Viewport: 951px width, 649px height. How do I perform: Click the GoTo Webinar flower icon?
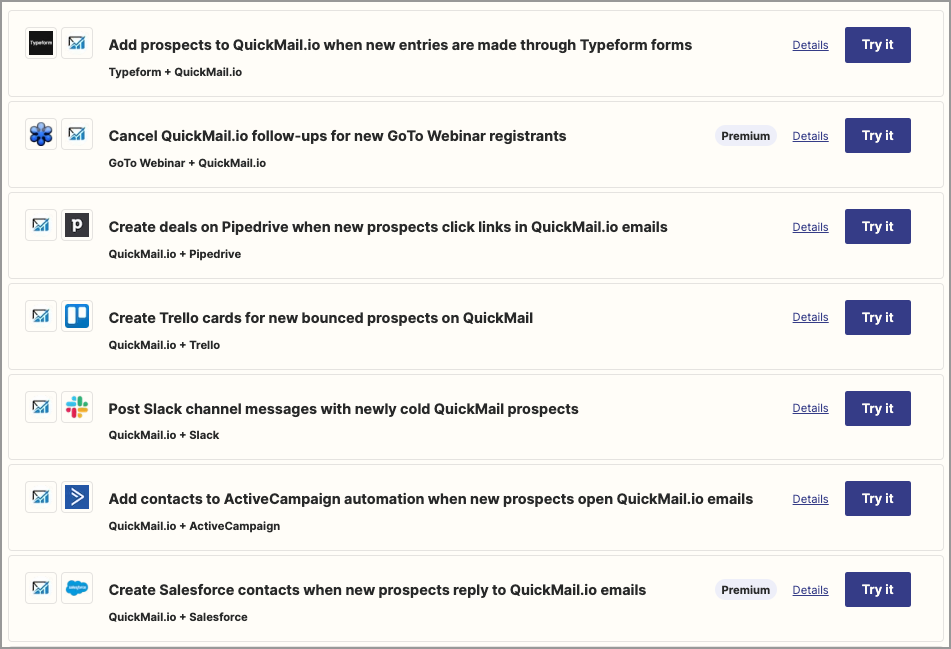click(x=41, y=134)
